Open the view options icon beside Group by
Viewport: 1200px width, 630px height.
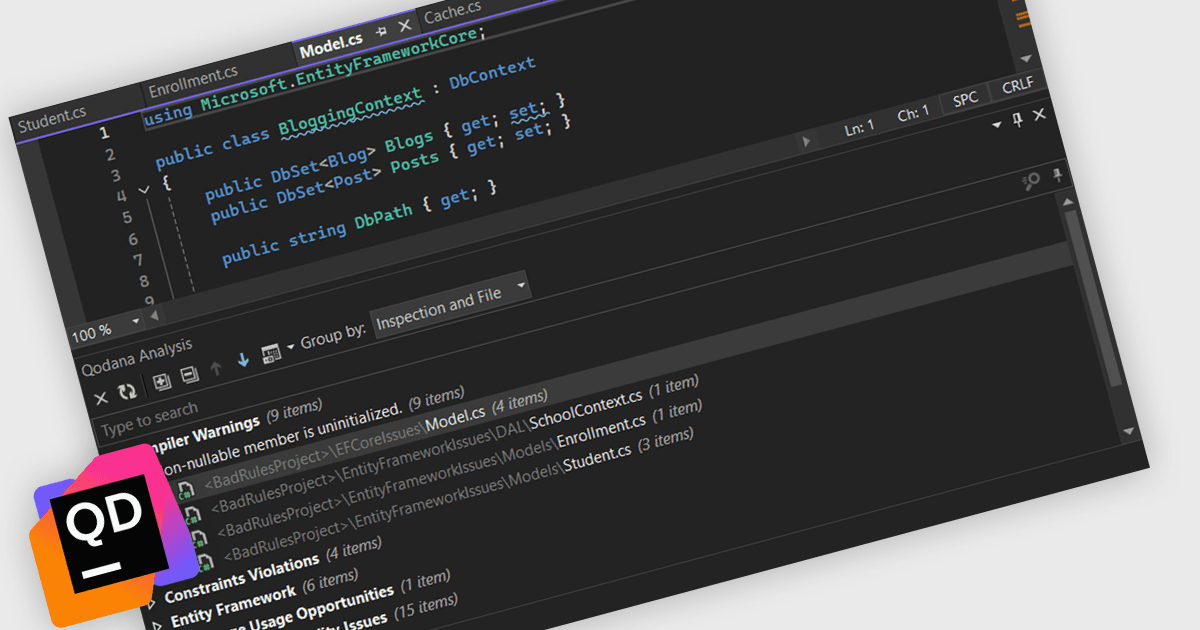(x=270, y=354)
